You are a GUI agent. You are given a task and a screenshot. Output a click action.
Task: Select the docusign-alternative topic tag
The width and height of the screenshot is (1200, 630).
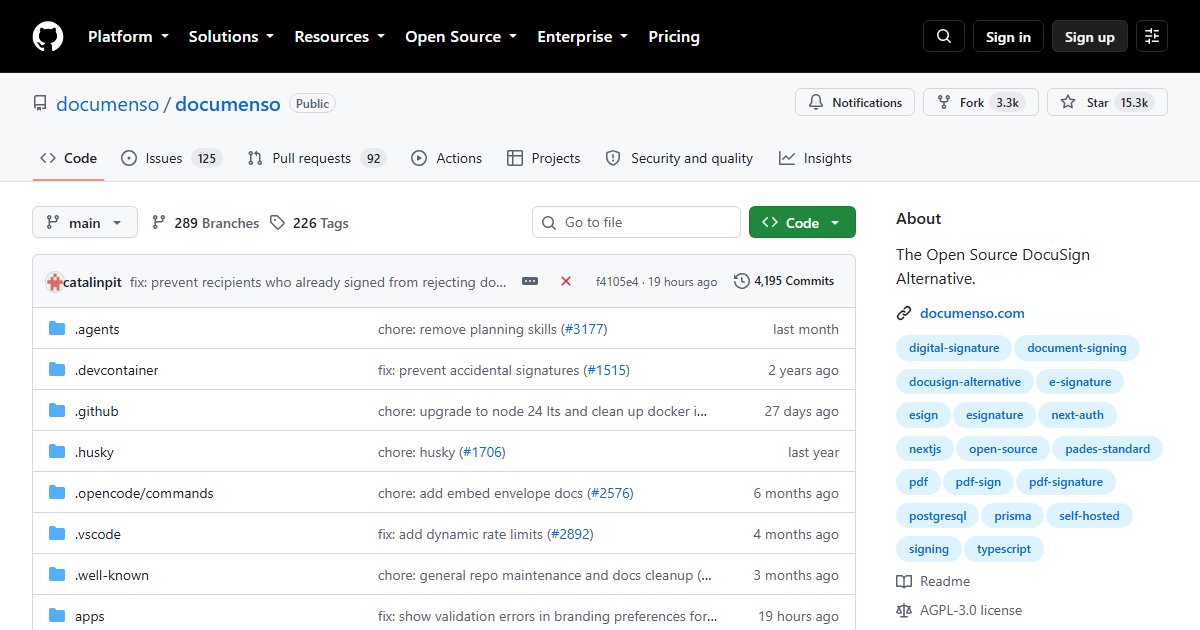(965, 382)
